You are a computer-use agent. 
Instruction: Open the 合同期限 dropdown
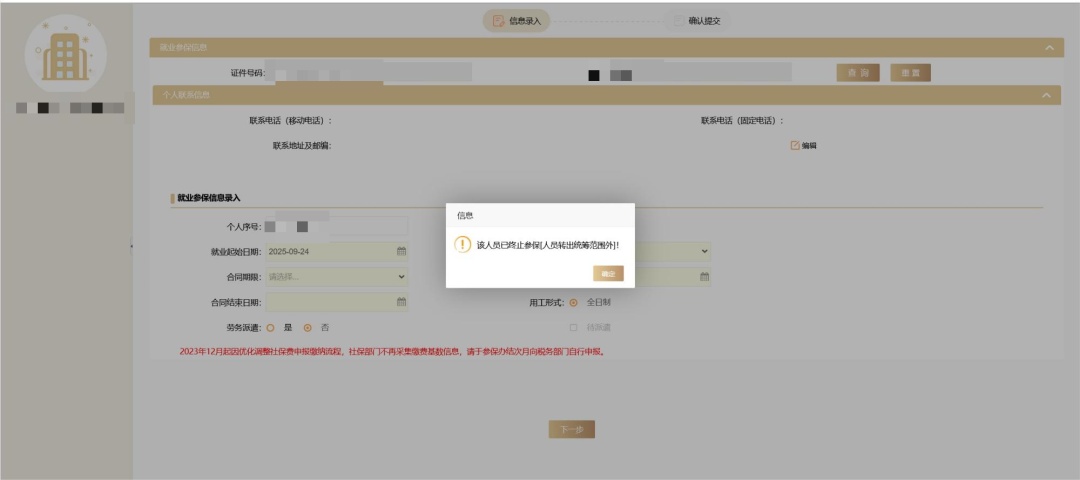pyautogui.click(x=337, y=277)
